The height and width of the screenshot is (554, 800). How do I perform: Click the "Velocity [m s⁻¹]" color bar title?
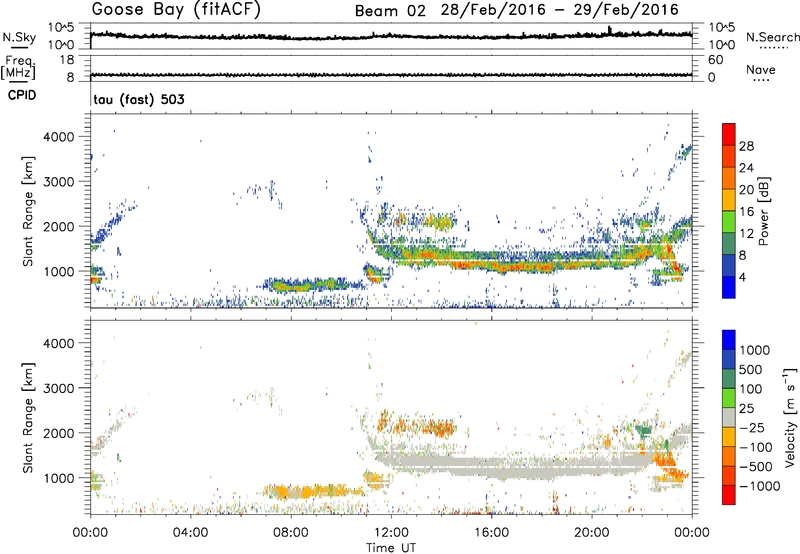tap(790, 417)
